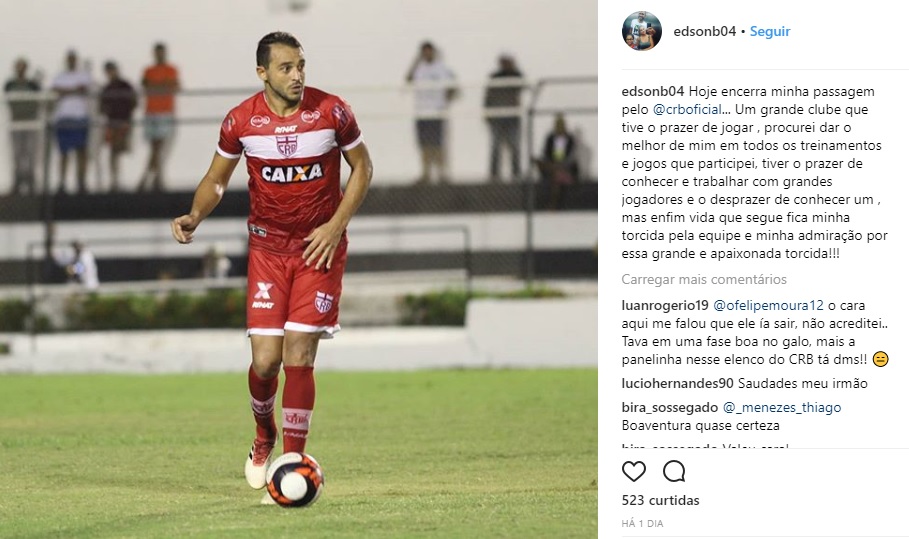Open luanrogerio19 commenter profile

pyautogui.click(x=665, y=305)
